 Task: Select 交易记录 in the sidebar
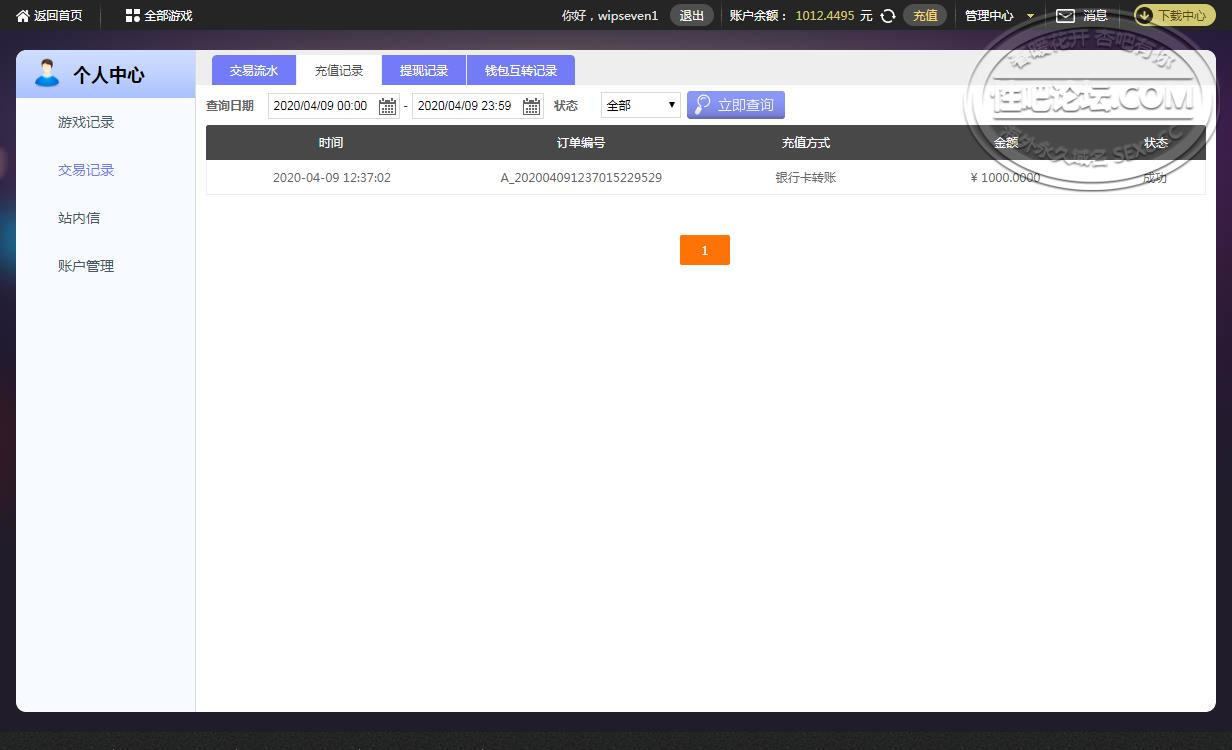tap(86, 170)
